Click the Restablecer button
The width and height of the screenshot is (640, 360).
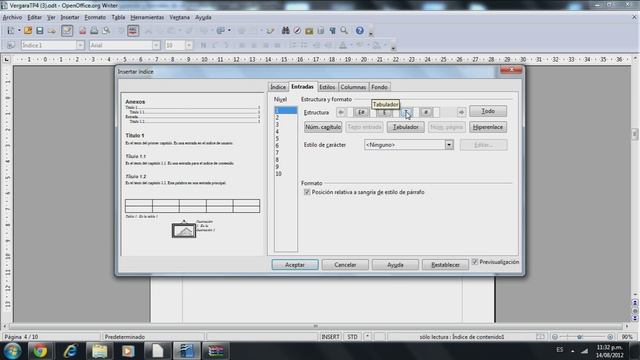pyautogui.click(x=445, y=264)
